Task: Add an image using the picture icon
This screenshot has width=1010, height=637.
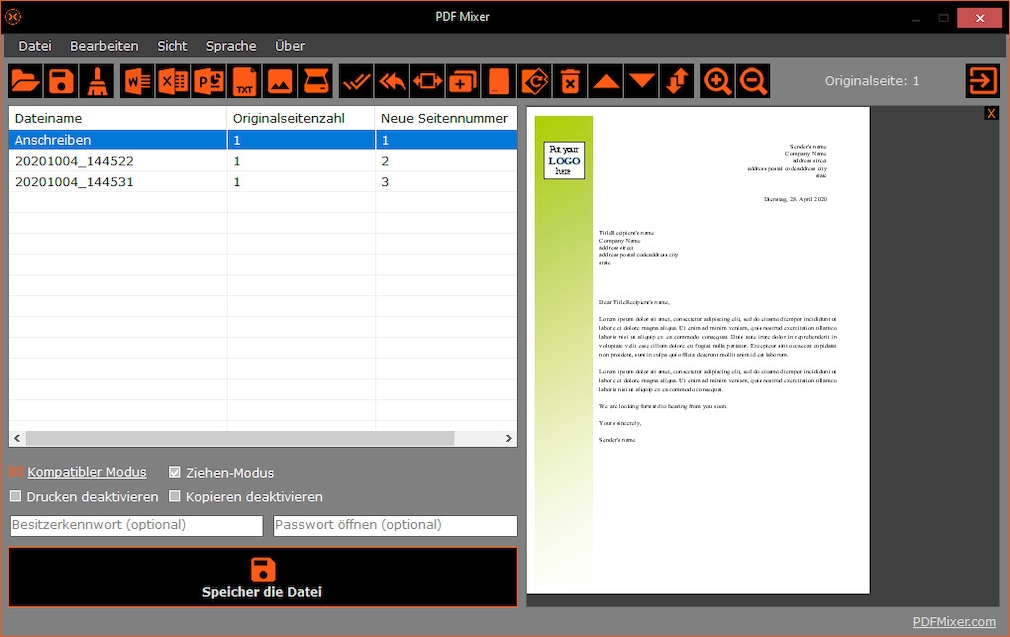Action: (x=280, y=81)
